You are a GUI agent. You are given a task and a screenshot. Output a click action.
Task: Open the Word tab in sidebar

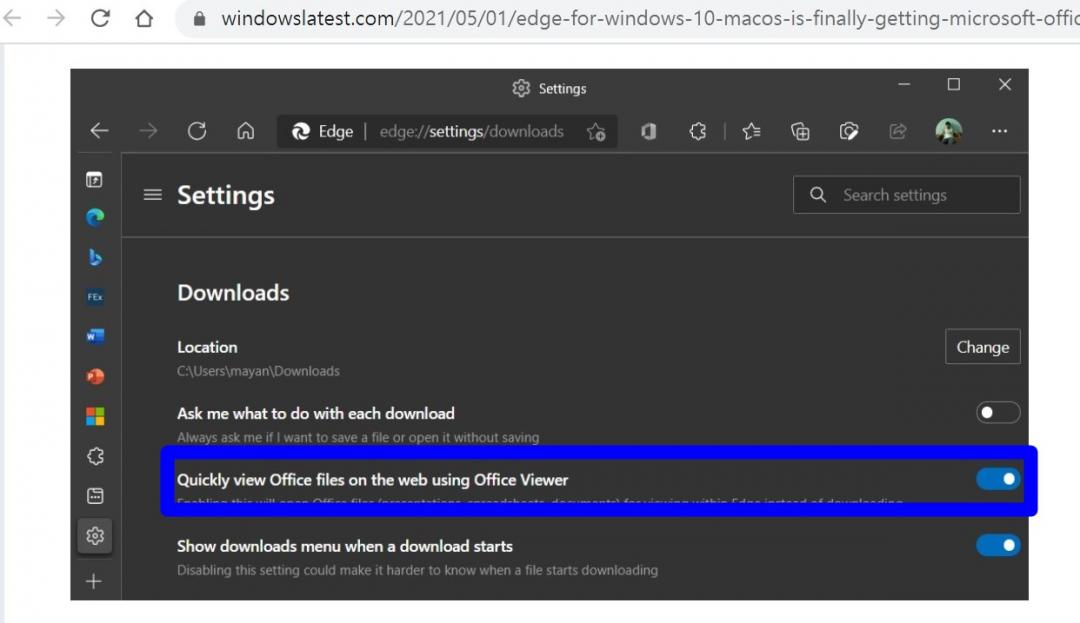pos(95,337)
